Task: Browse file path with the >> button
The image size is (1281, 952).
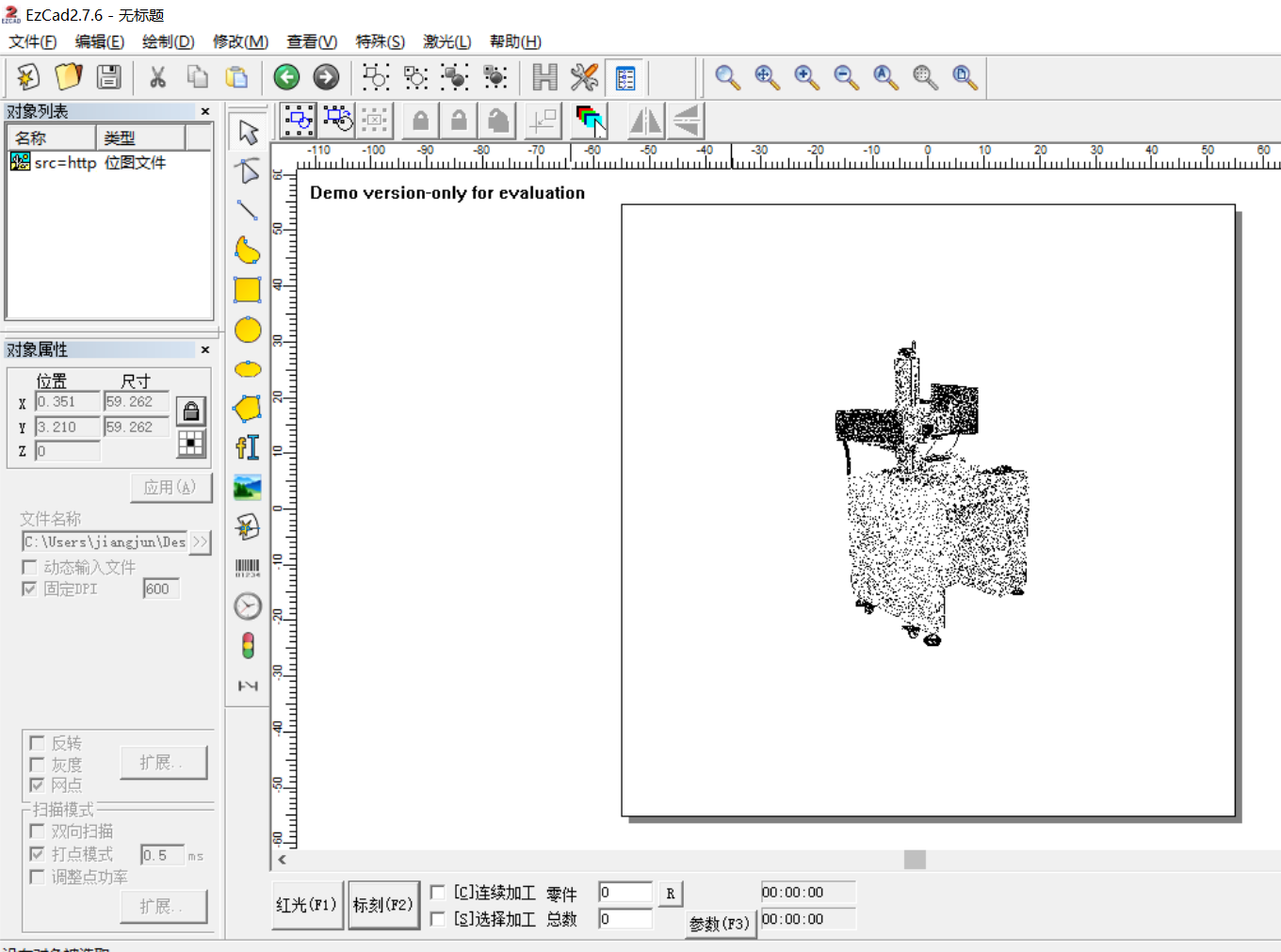Action: [x=200, y=541]
